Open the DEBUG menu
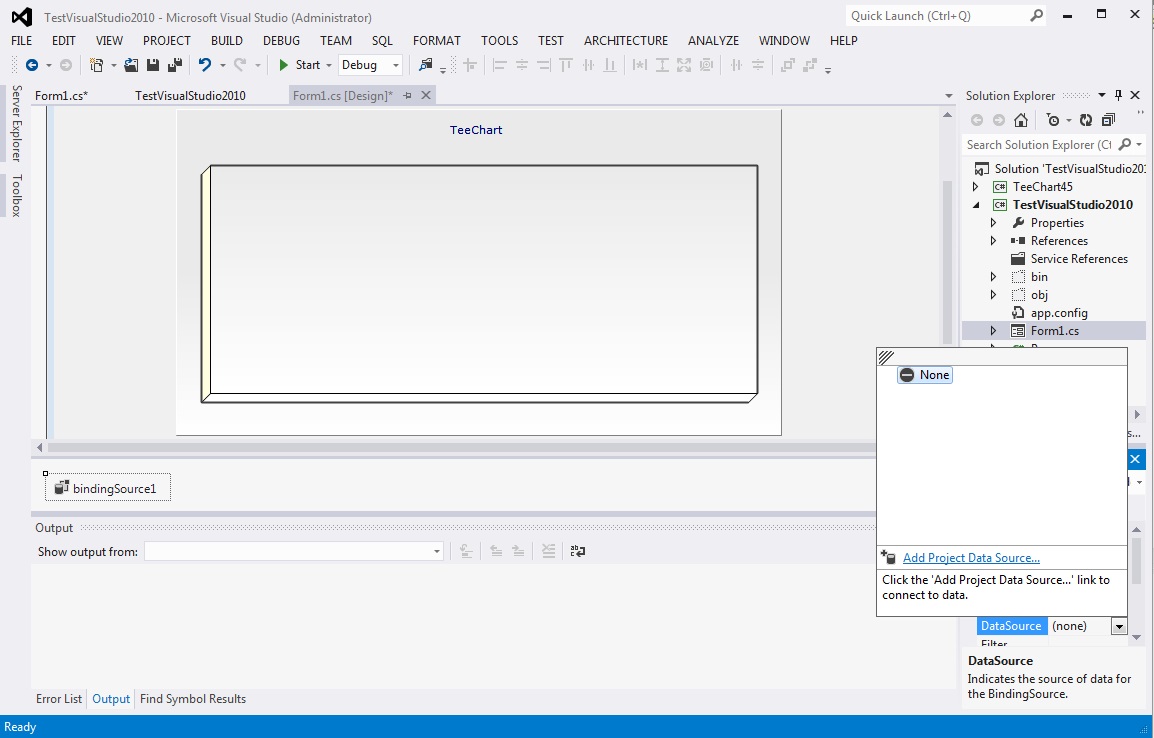The width and height of the screenshot is (1154, 738). pos(281,40)
